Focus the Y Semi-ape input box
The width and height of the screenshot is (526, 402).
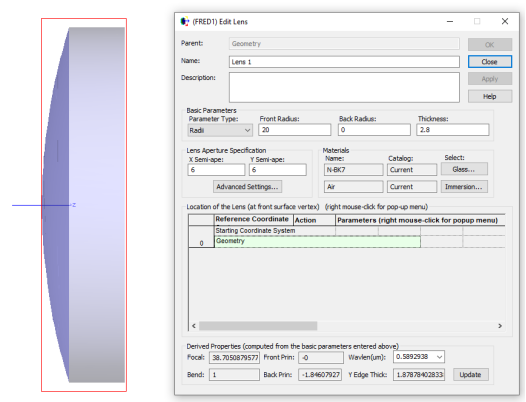[278, 170]
